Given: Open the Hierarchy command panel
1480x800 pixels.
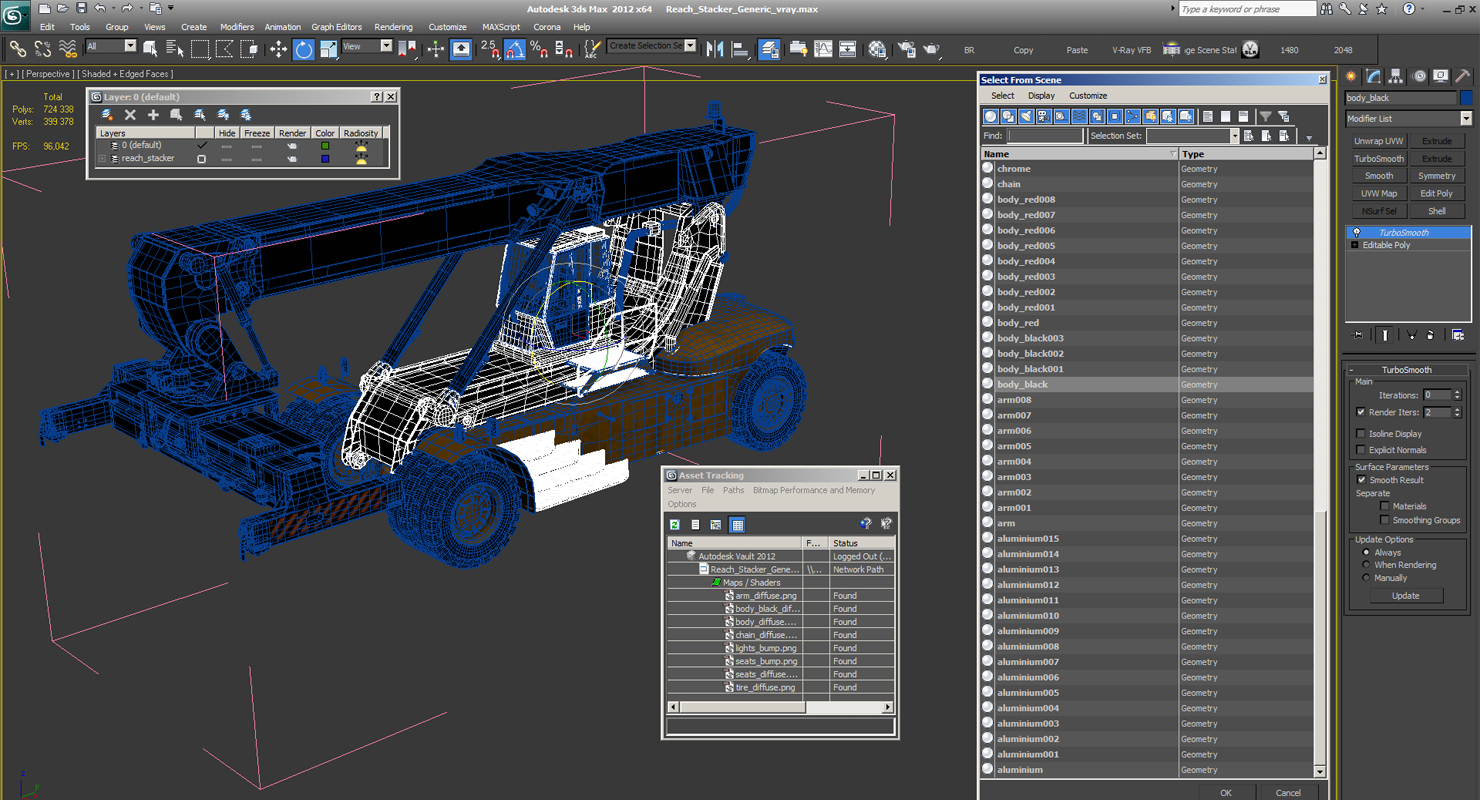Looking at the screenshot, I should click(x=1396, y=76).
